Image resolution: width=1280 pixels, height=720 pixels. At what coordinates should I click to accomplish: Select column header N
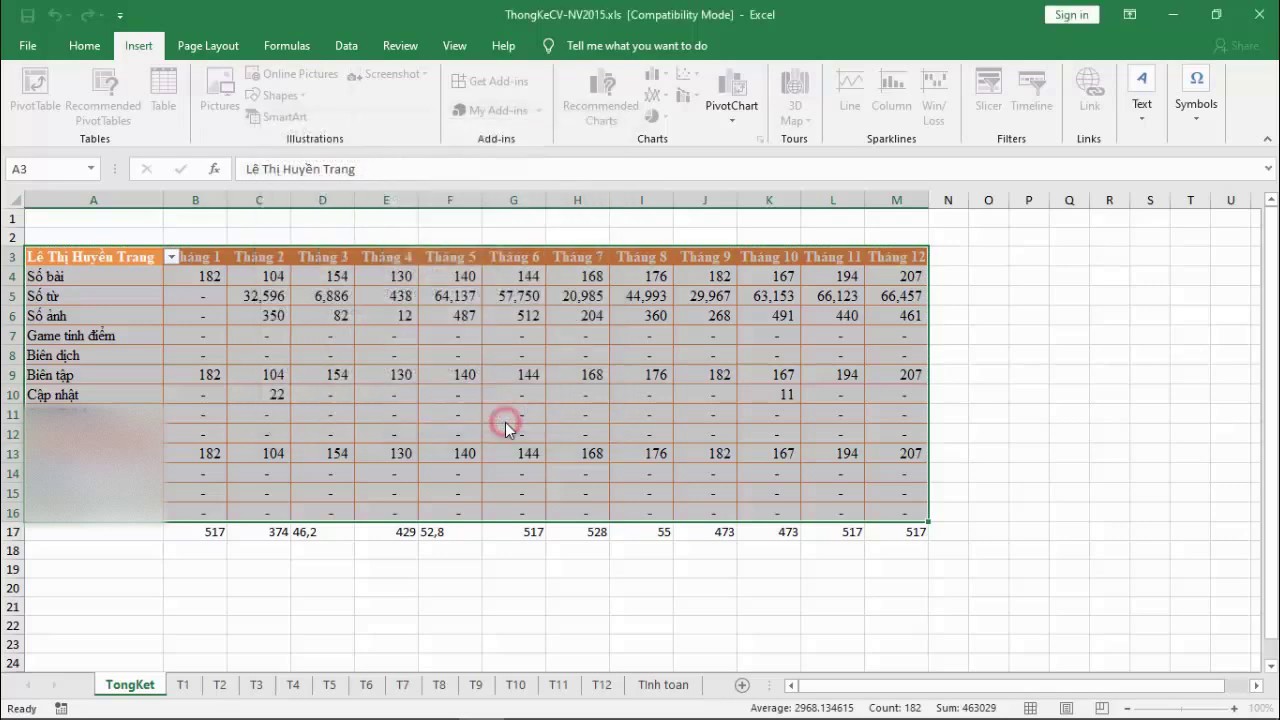click(948, 200)
